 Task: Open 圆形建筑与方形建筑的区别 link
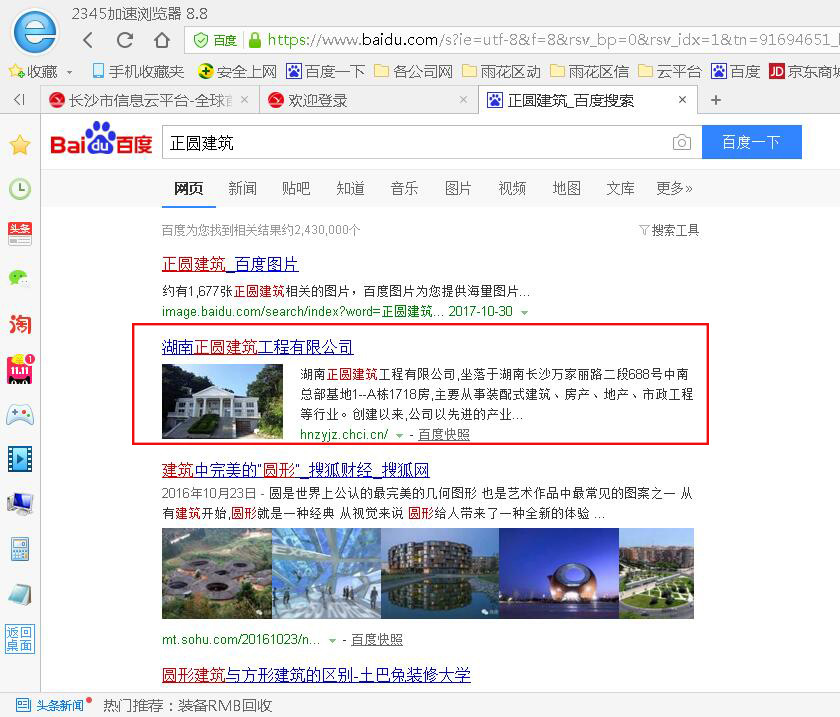pos(316,675)
